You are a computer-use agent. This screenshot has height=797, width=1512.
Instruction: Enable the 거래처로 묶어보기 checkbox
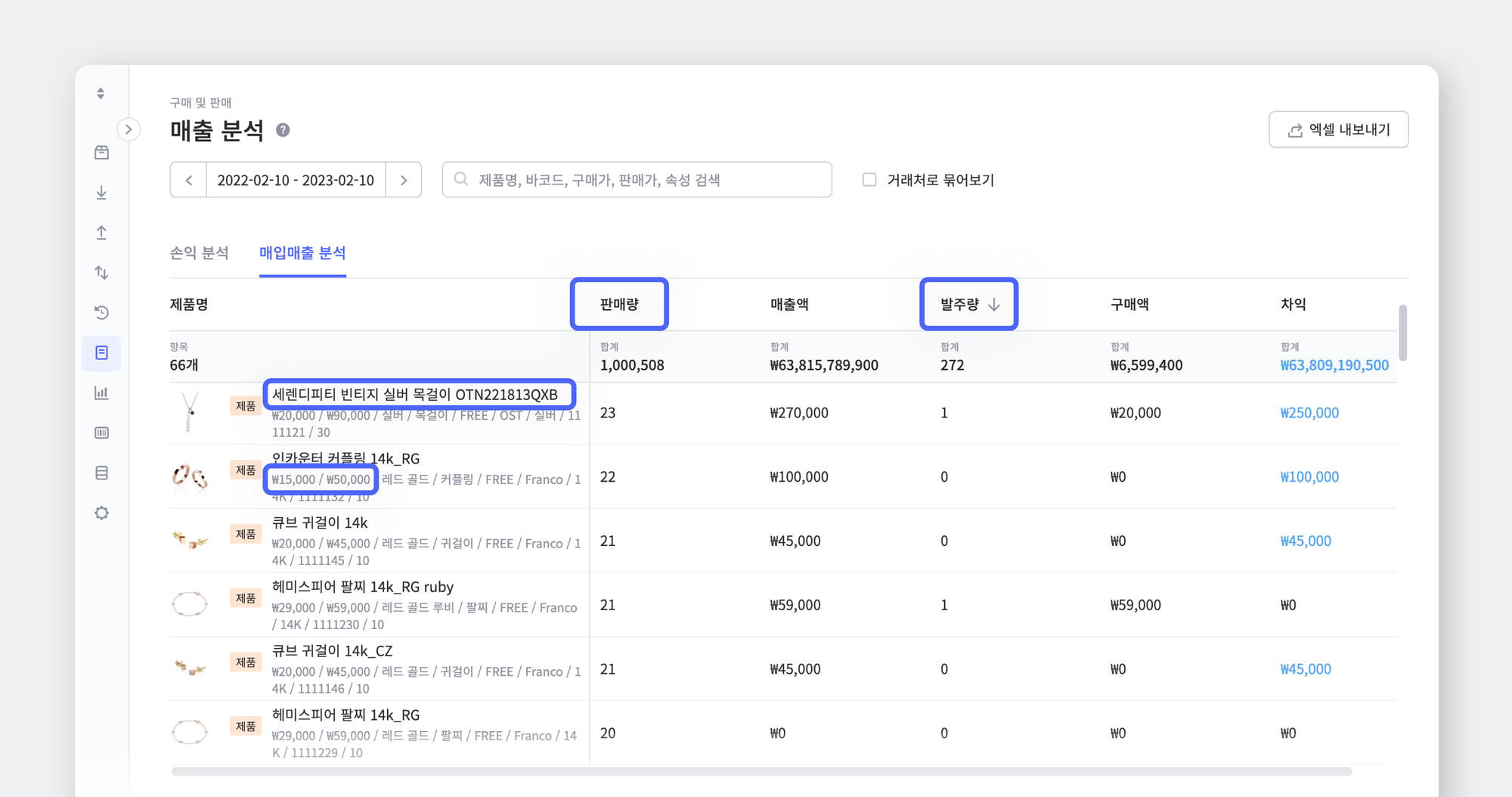pyautogui.click(x=869, y=179)
